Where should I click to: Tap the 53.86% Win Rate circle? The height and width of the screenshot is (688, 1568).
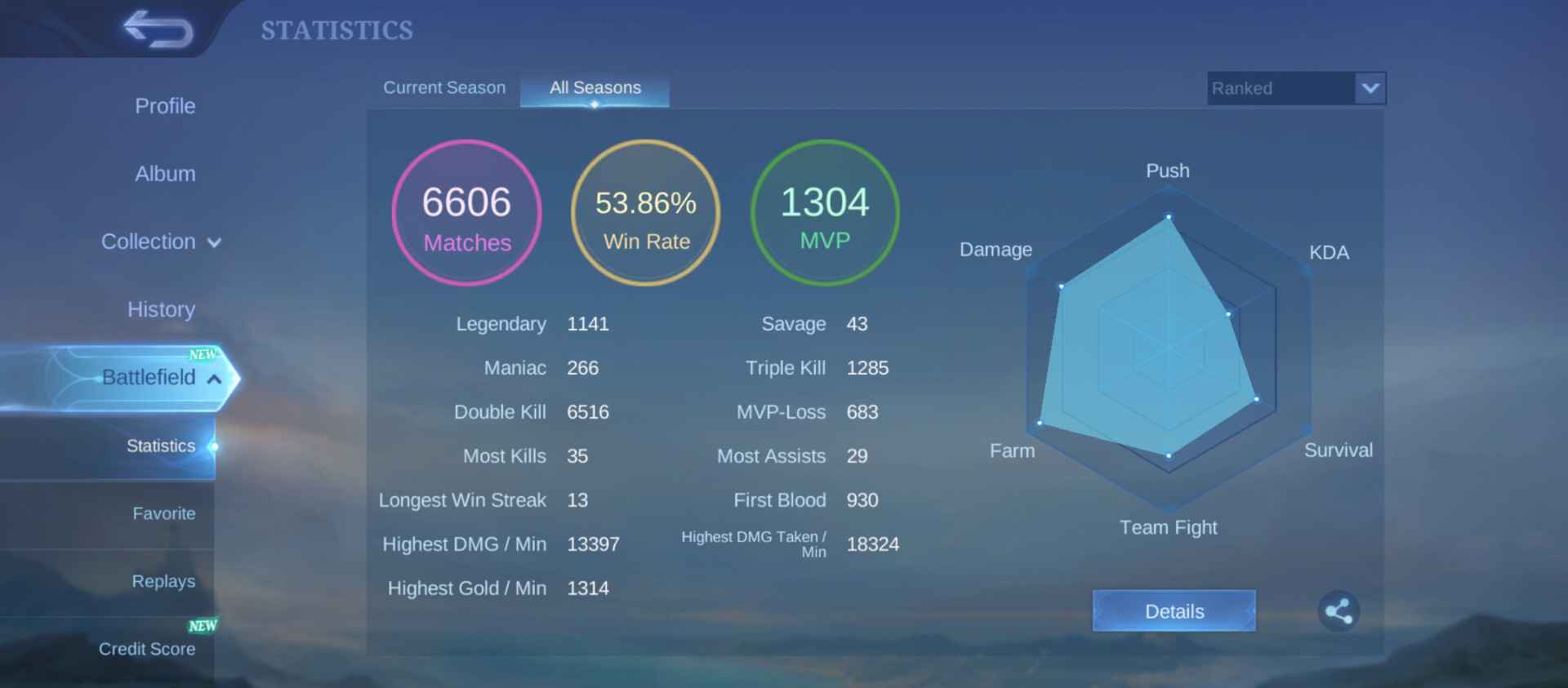tap(646, 213)
